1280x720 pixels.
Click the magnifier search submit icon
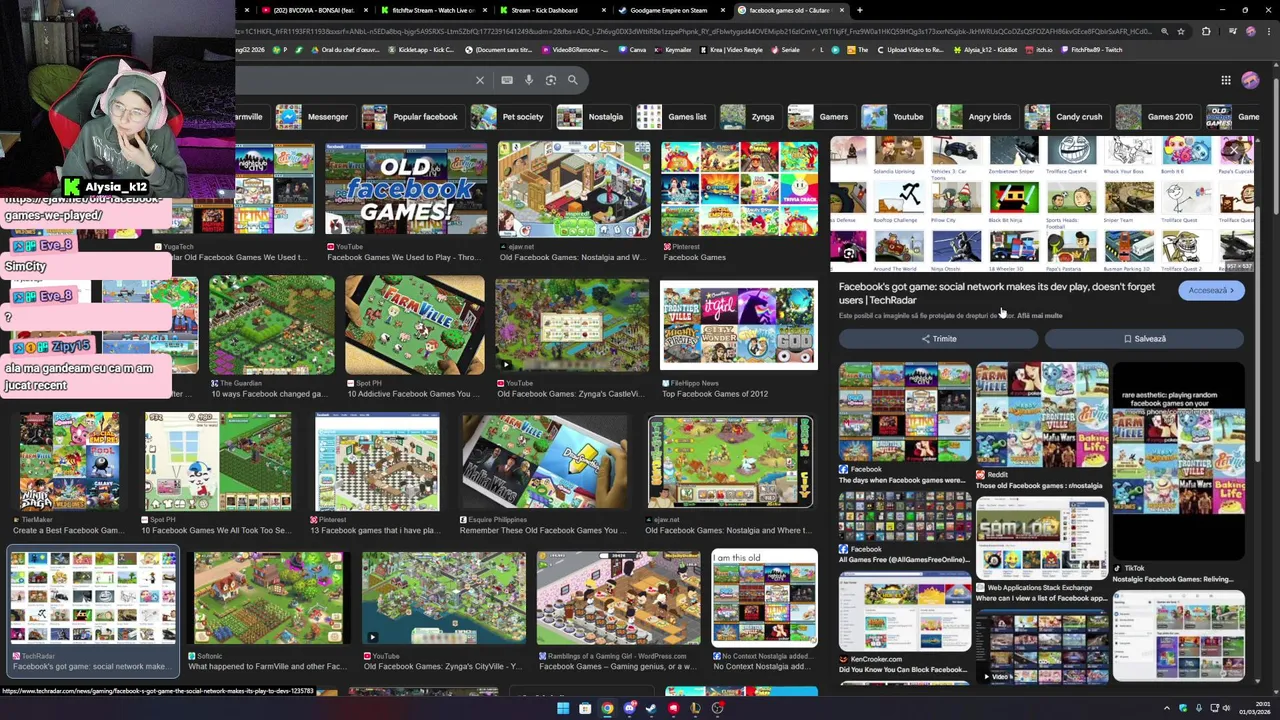tap(573, 80)
